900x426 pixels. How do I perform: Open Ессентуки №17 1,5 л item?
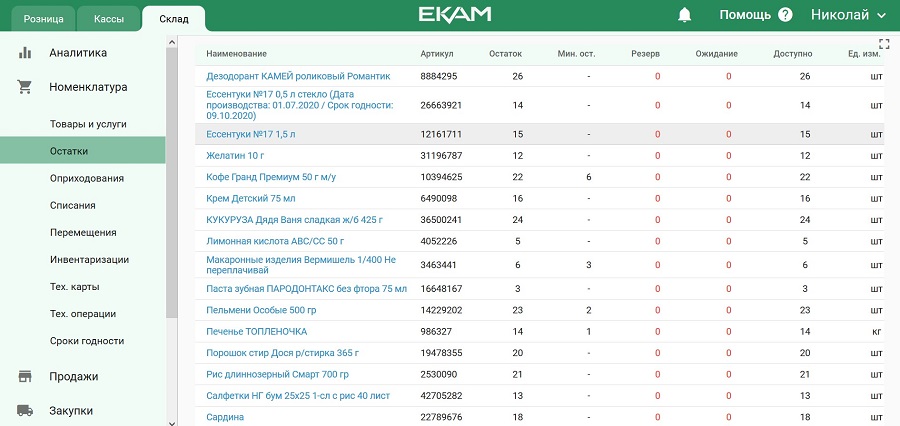coord(251,134)
